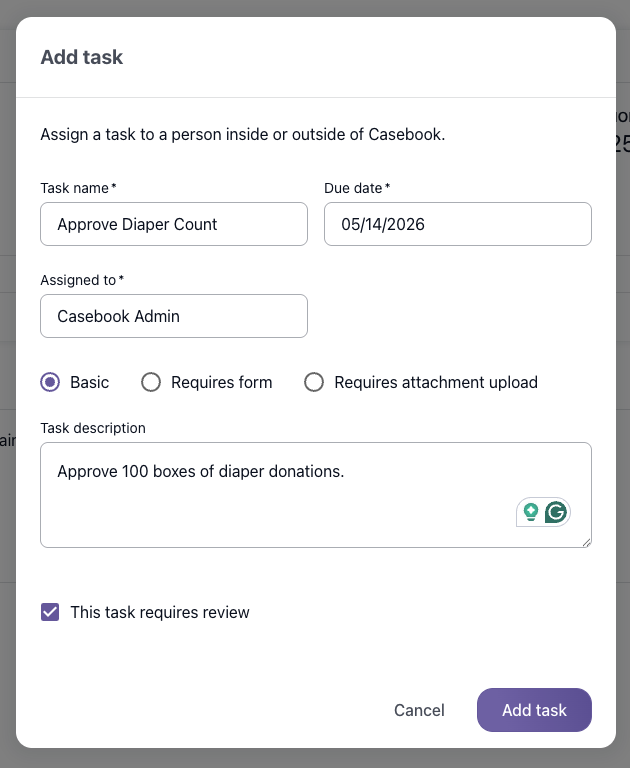The height and width of the screenshot is (768, 630).
Task: Click the Grammarly lightbulb suggestions icon
Action: [531, 512]
